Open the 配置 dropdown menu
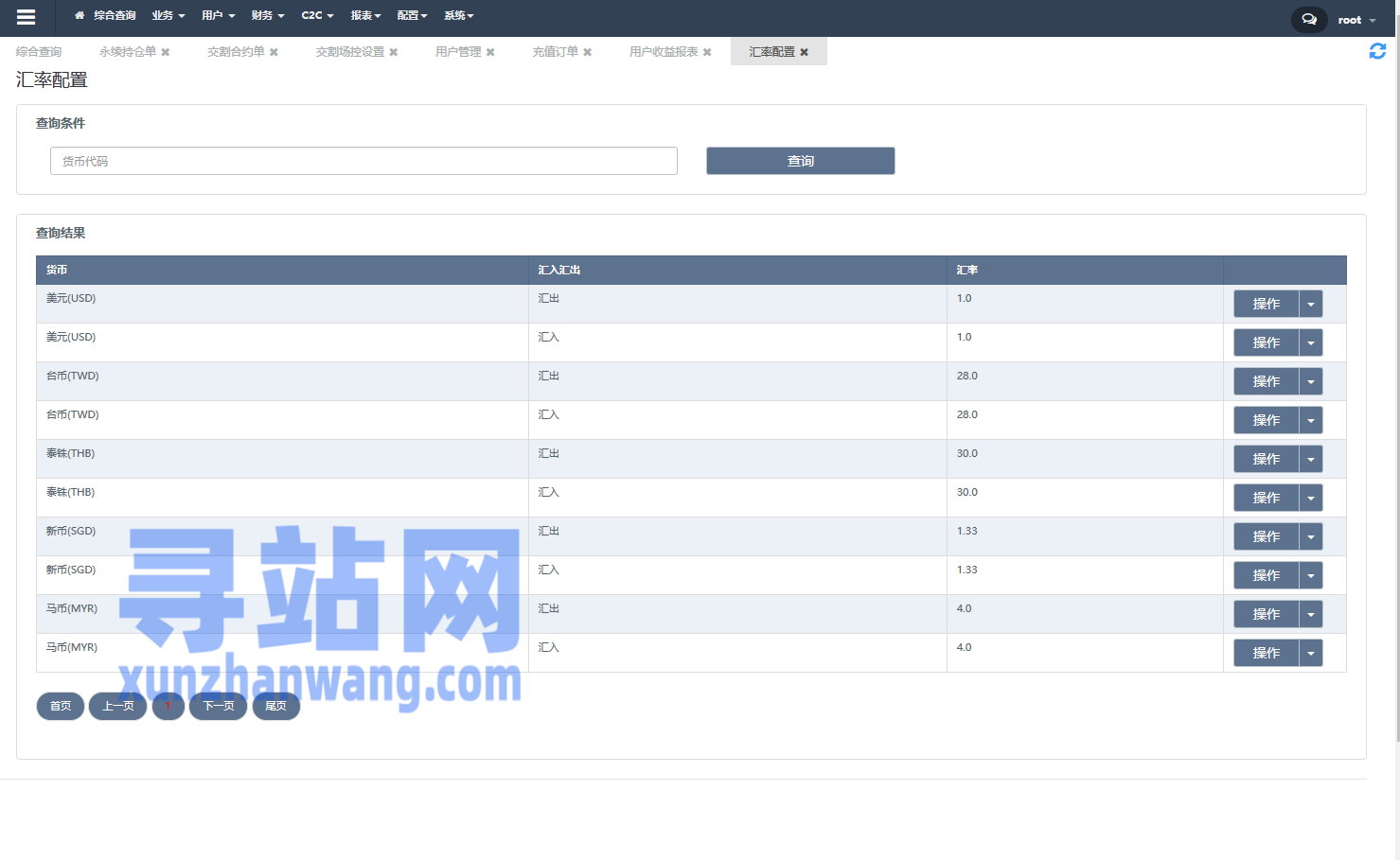This screenshot has width=1400, height=860. (x=413, y=16)
